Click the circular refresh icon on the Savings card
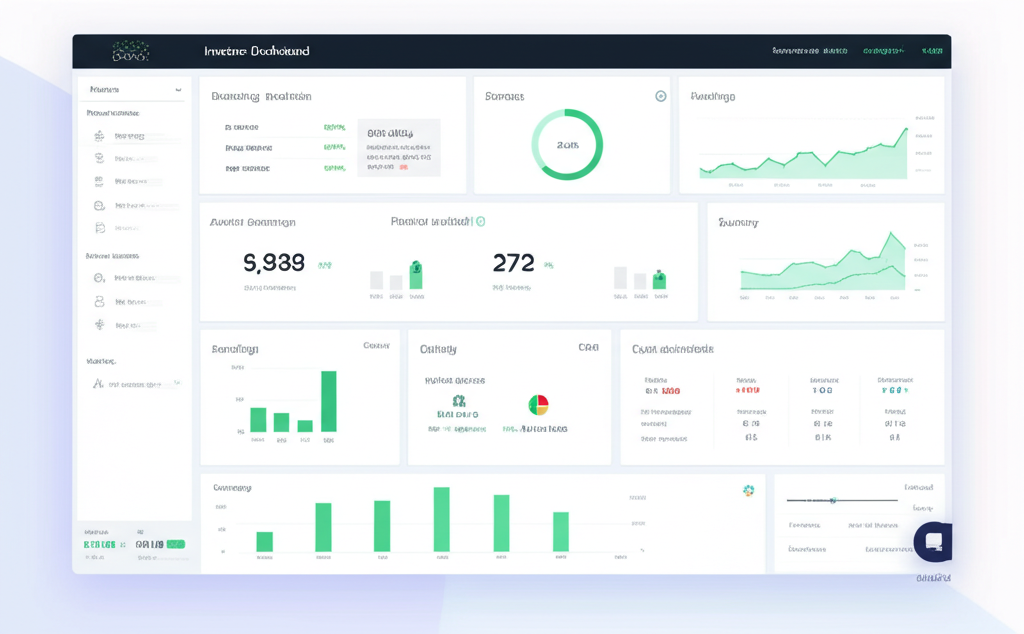1024x634 pixels. pyautogui.click(x=659, y=96)
